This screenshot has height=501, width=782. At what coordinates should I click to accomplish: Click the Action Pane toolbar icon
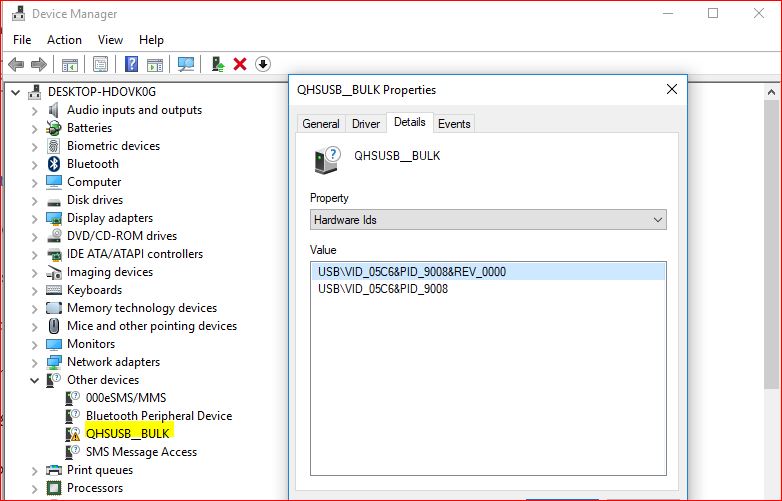pyautogui.click(x=155, y=64)
